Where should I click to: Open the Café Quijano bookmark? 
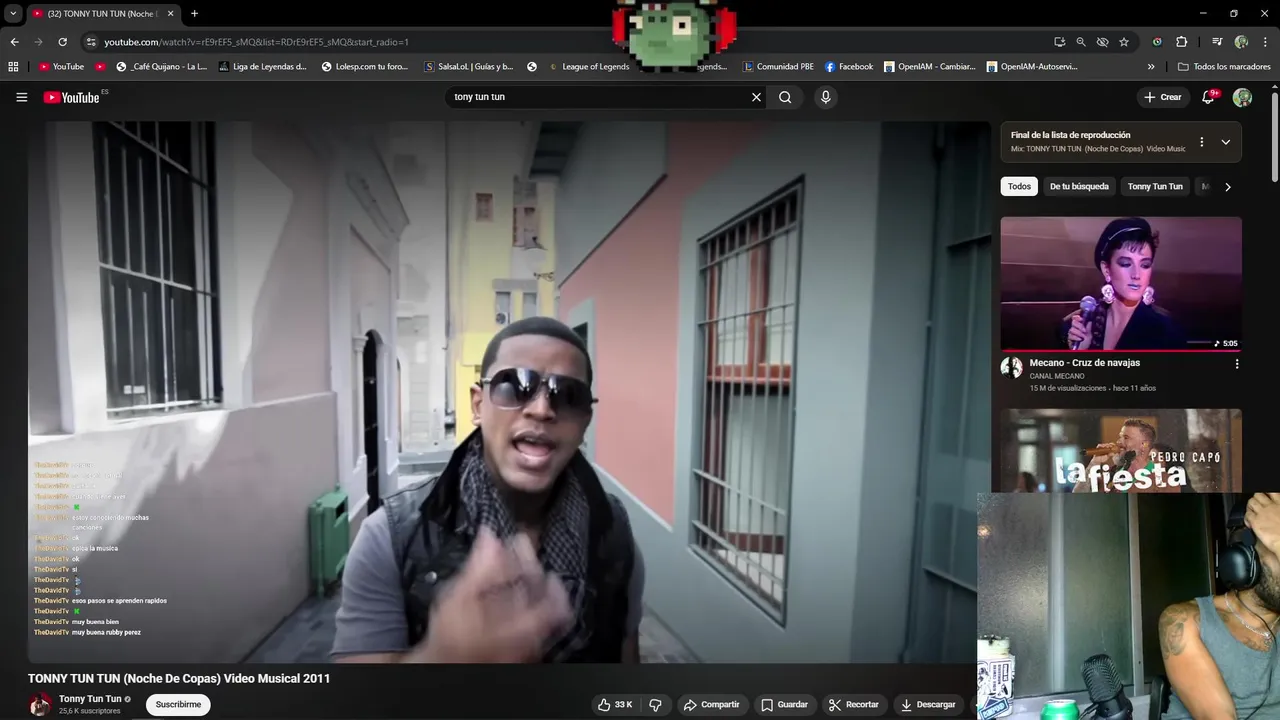pos(161,67)
